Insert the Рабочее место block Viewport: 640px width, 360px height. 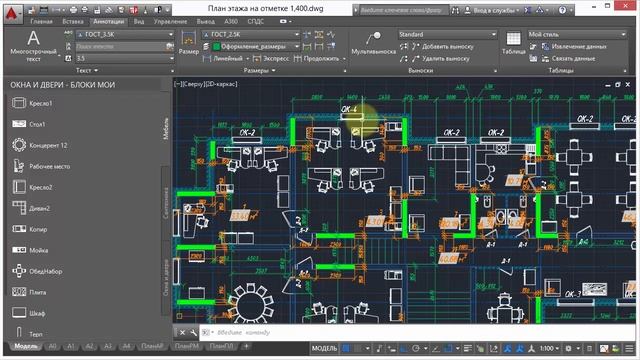tap(41, 166)
